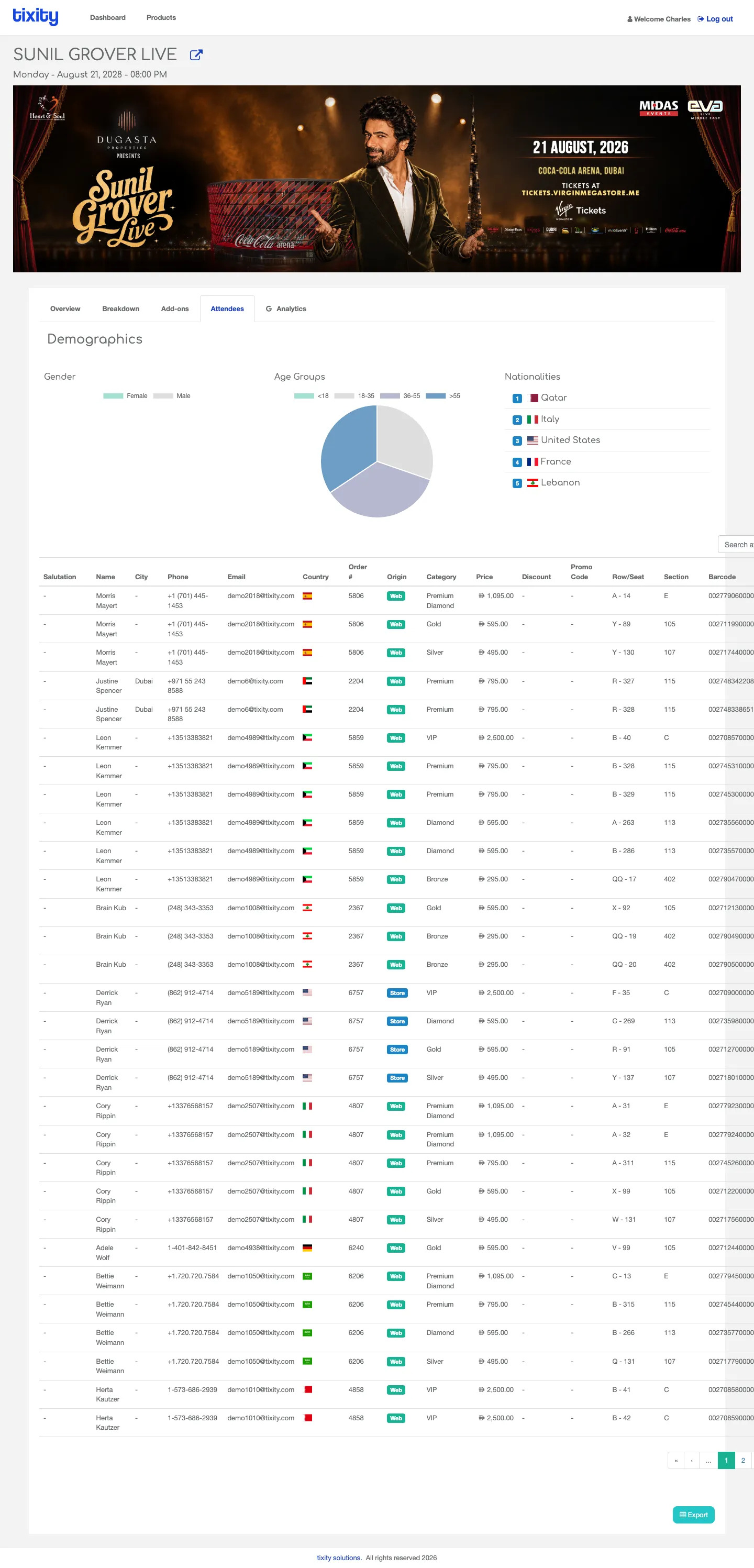The image size is (754, 1568).
Task: Open the Google Analytics tab
Action: 286,308
